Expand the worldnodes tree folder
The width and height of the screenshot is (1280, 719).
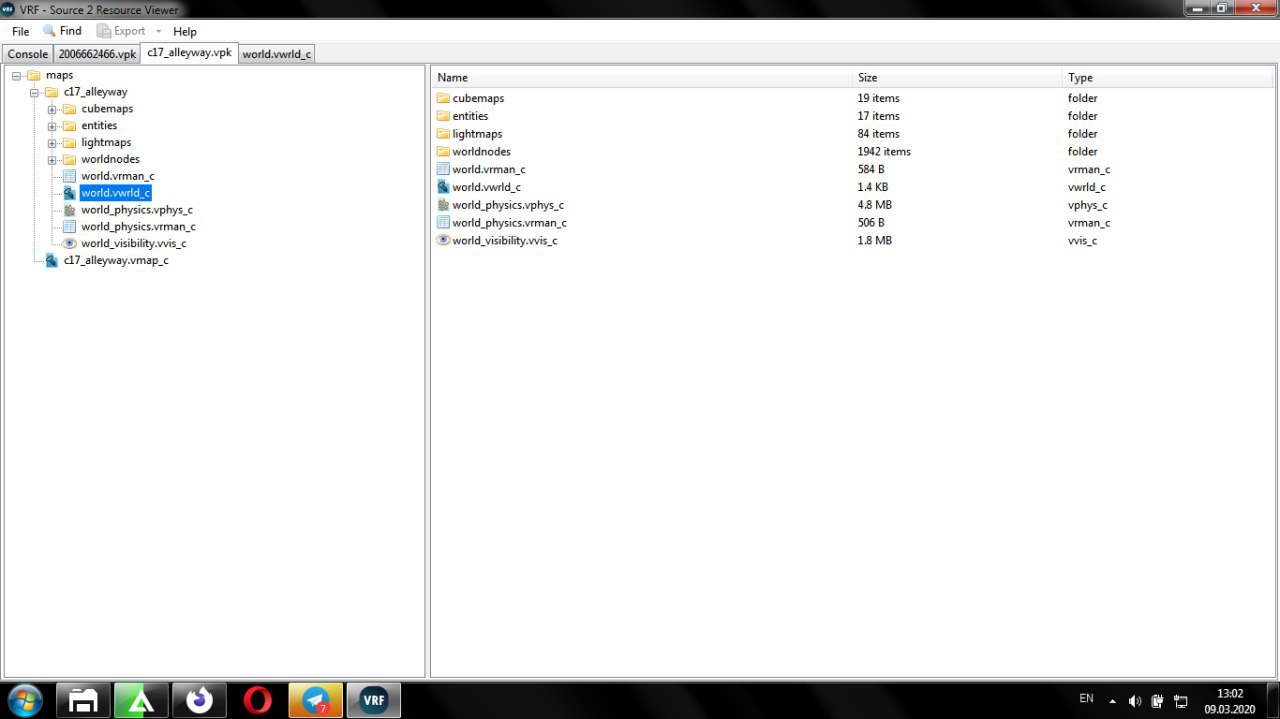pos(52,160)
